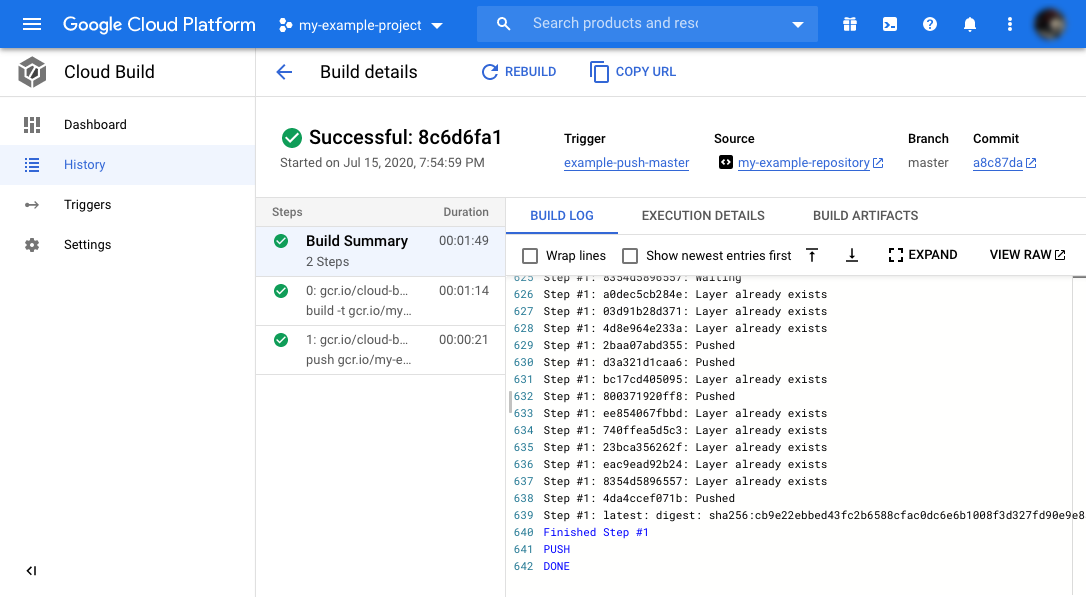The image size is (1086, 597).
Task: Click the COPY URL button
Action: (x=633, y=72)
